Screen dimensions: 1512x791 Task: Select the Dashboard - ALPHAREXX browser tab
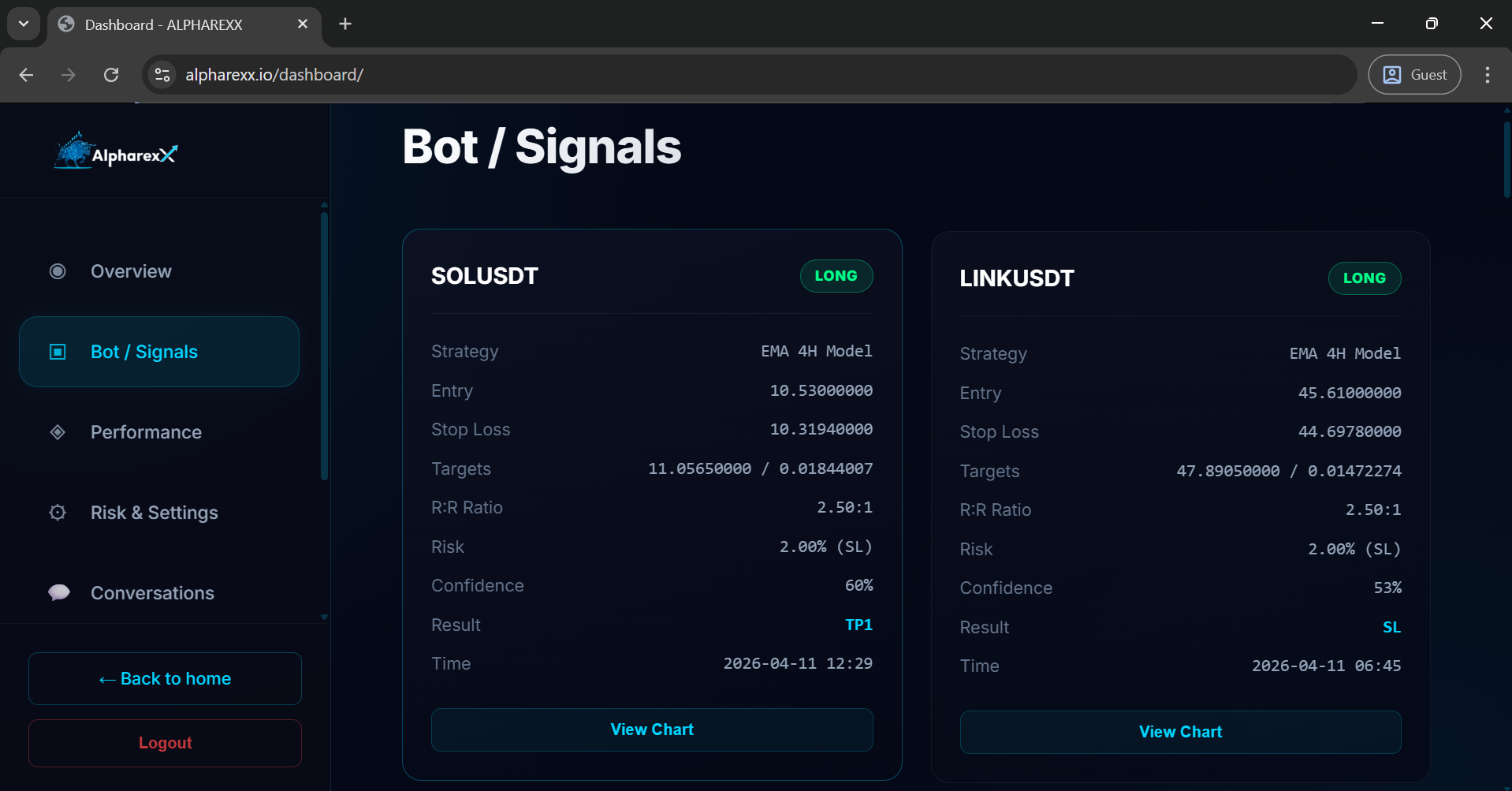(184, 24)
